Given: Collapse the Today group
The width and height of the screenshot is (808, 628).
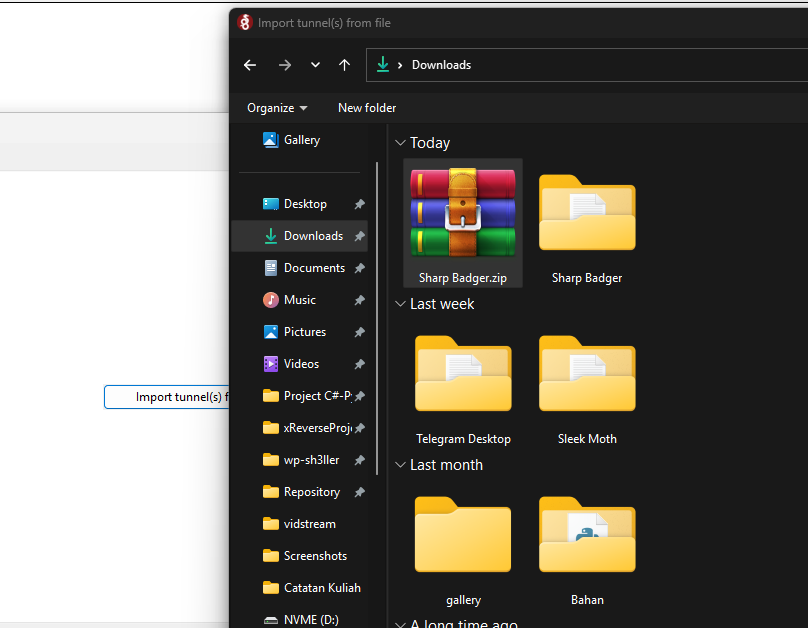Looking at the screenshot, I should pyautogui.click(x=401, y=143).
